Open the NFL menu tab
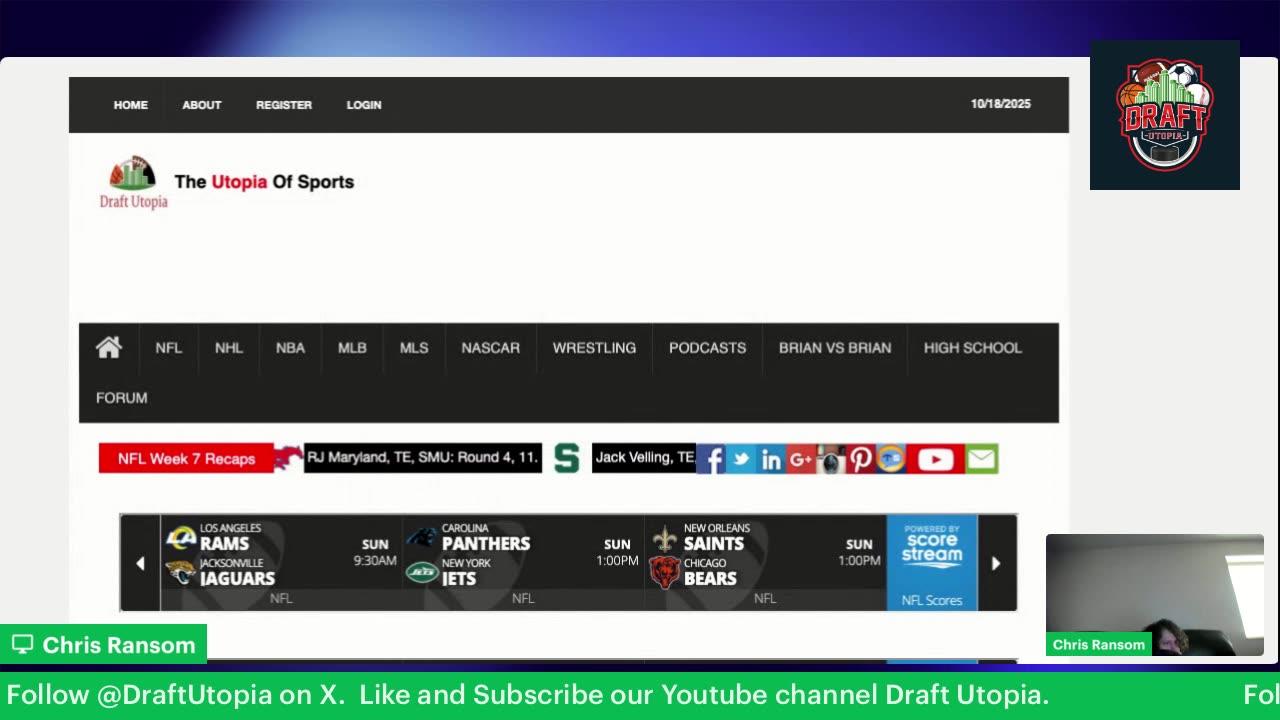The width and height of the screenshot is (1280, 720). (168, 348)
